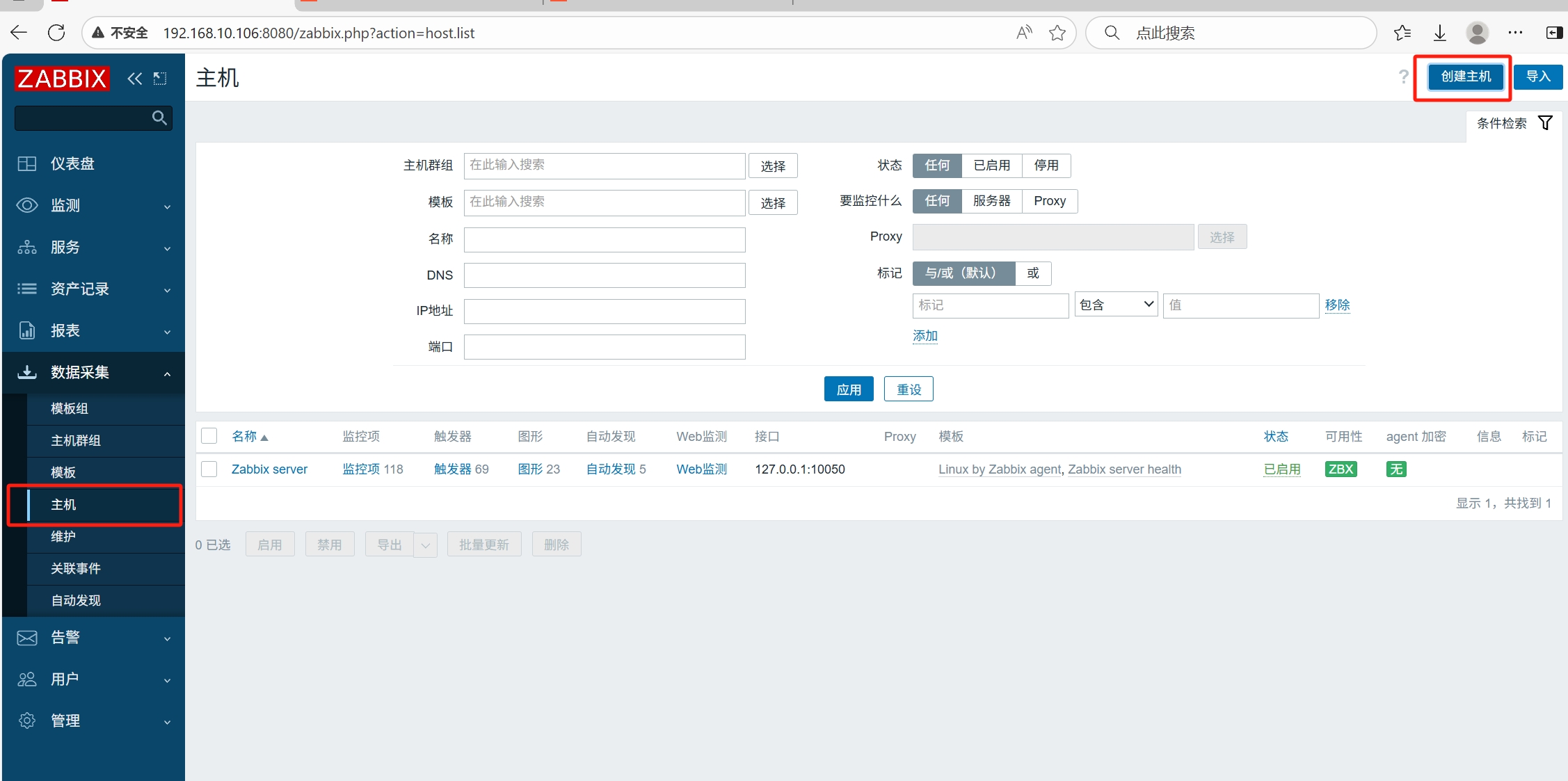Add page to favorites star icon
The image size is (1568, 781).
(1057, 33)
